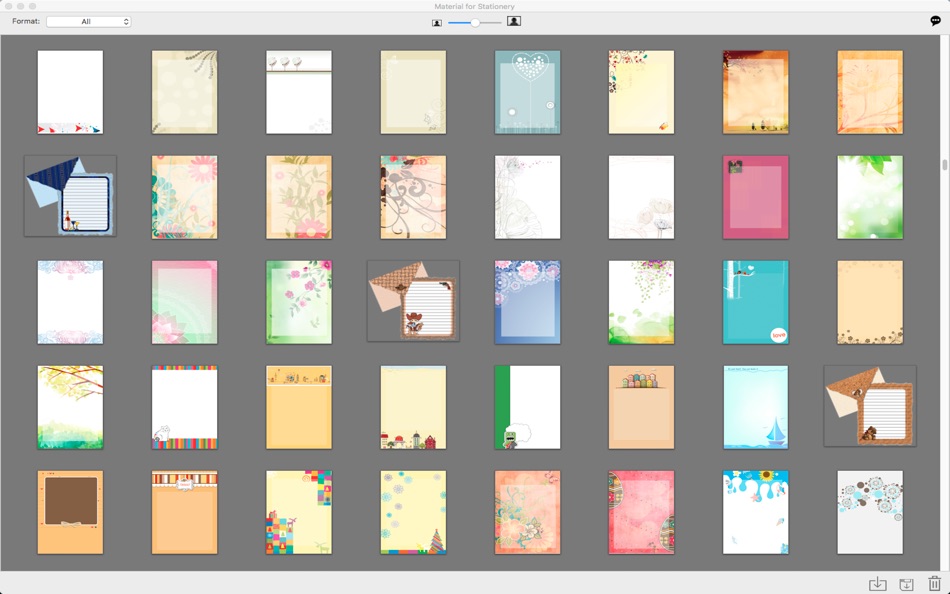Select autumn tree branches stationery

tap(70, 407)
